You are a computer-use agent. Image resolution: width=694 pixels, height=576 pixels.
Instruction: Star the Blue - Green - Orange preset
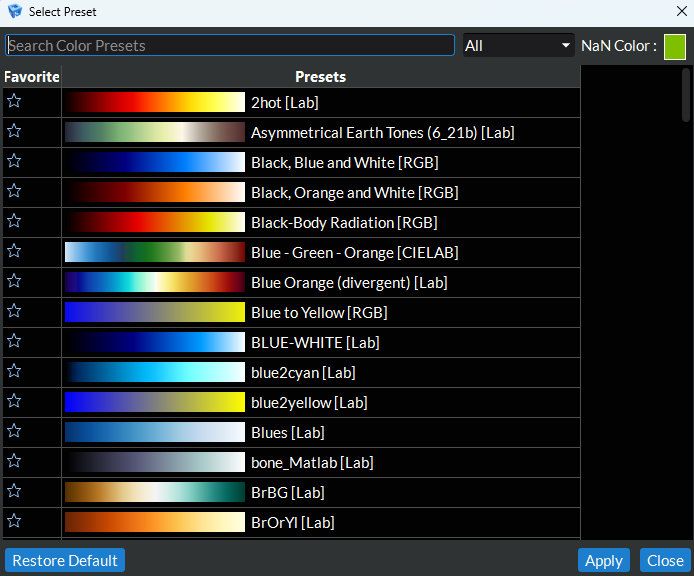[14, 251]
